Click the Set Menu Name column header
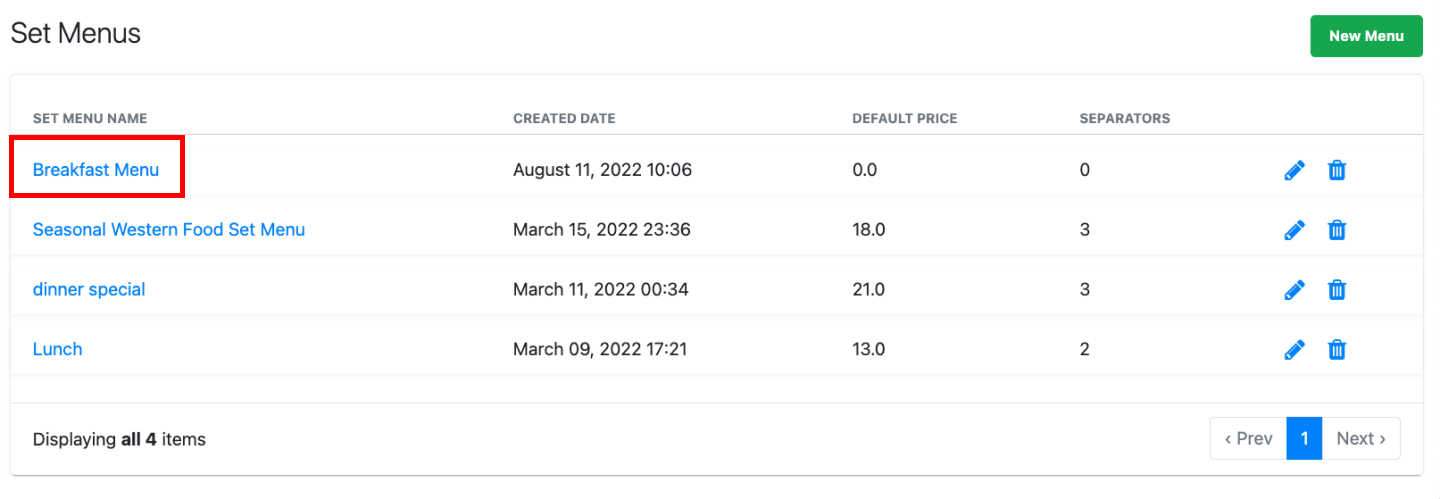The height and width of the screenshot is (499, 1440). click(90, 118)
